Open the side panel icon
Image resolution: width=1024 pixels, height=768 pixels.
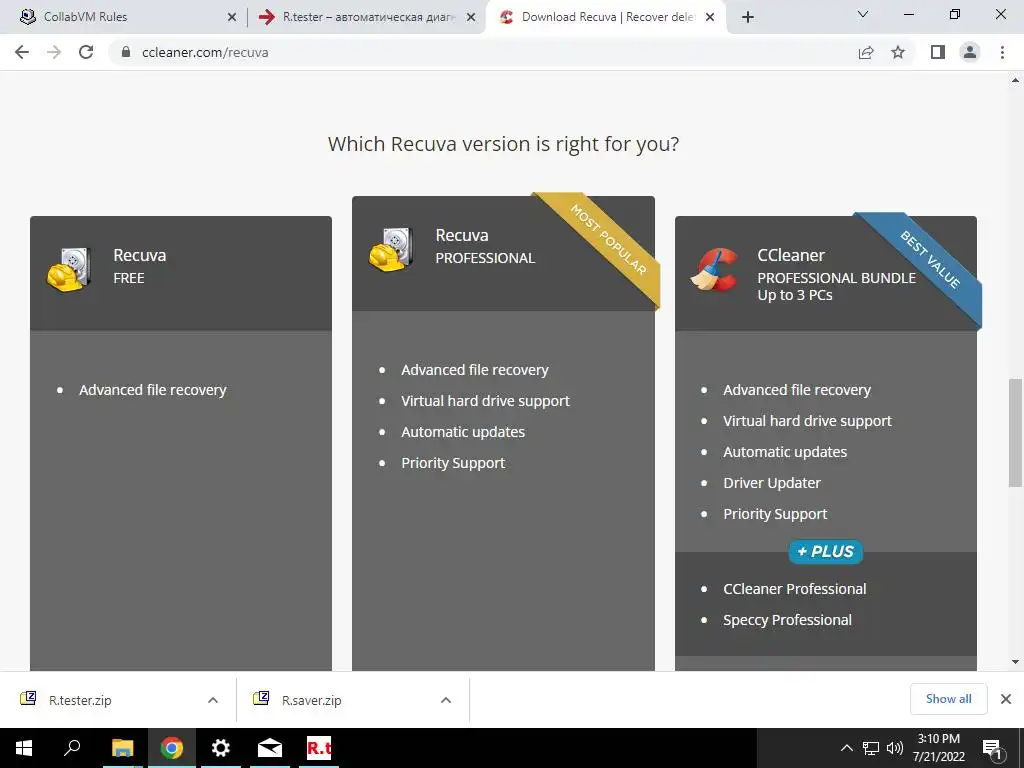click(x=938, y=52)
